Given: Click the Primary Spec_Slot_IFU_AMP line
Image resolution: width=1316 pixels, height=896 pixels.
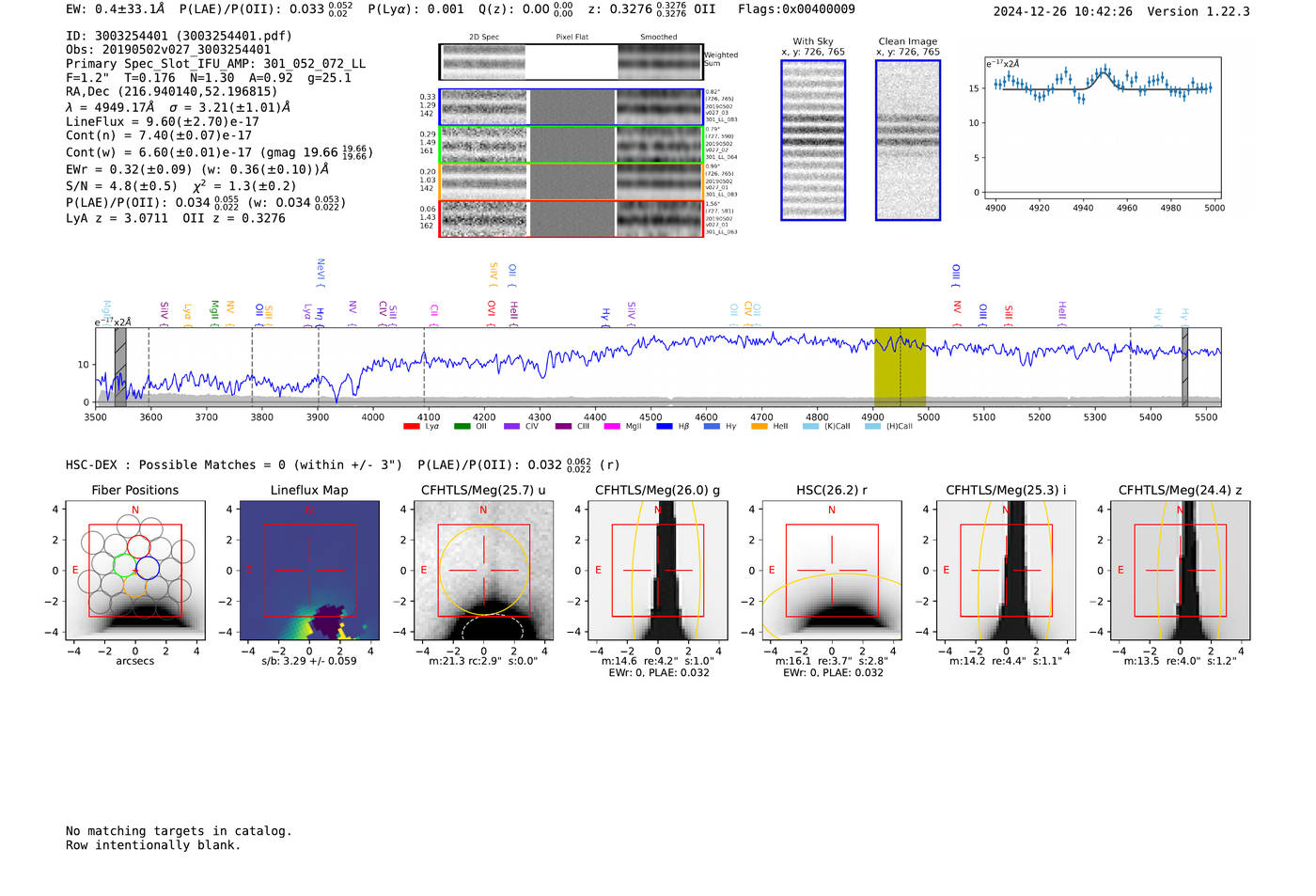Looking at the screenshot, I should (x=215, y=64).
